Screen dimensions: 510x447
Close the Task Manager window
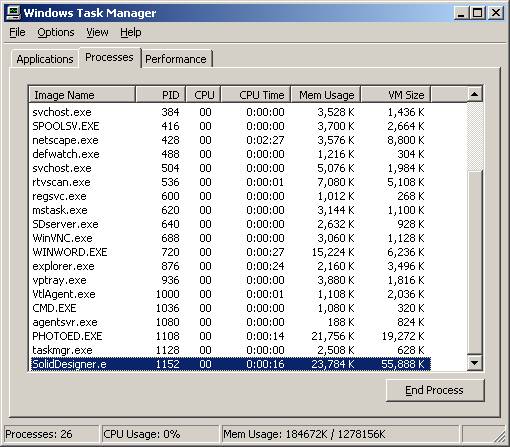point(496,13)
